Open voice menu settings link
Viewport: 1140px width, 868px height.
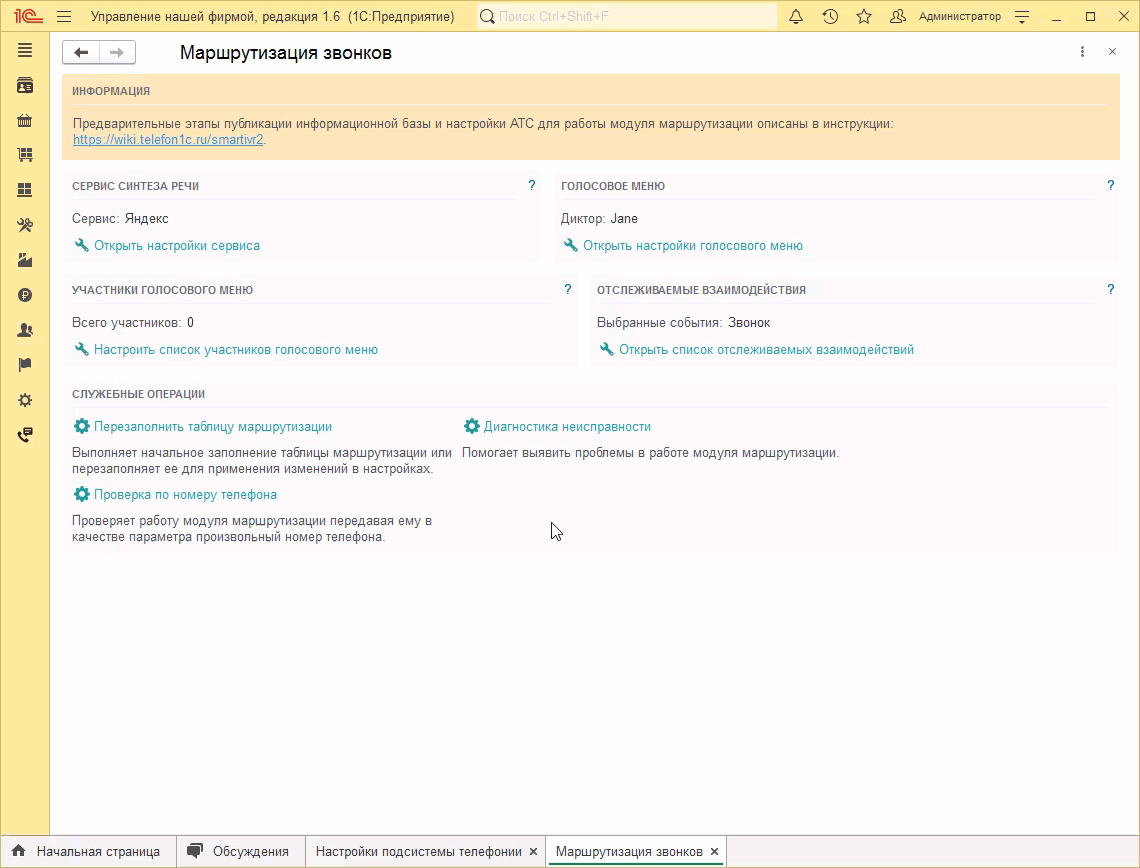[x=692, y=246]
